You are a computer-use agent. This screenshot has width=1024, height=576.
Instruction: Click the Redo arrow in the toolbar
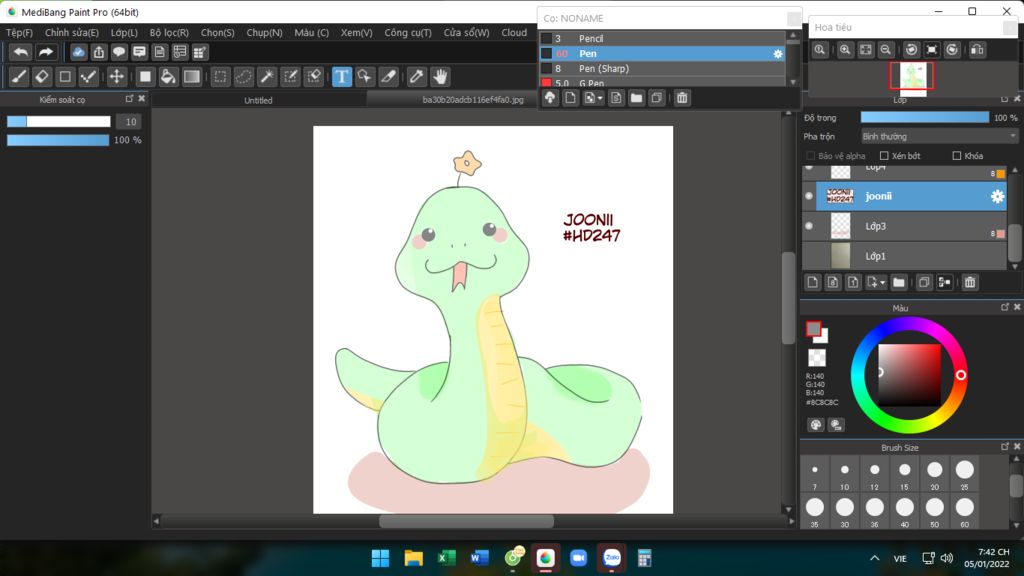[46, 52]
